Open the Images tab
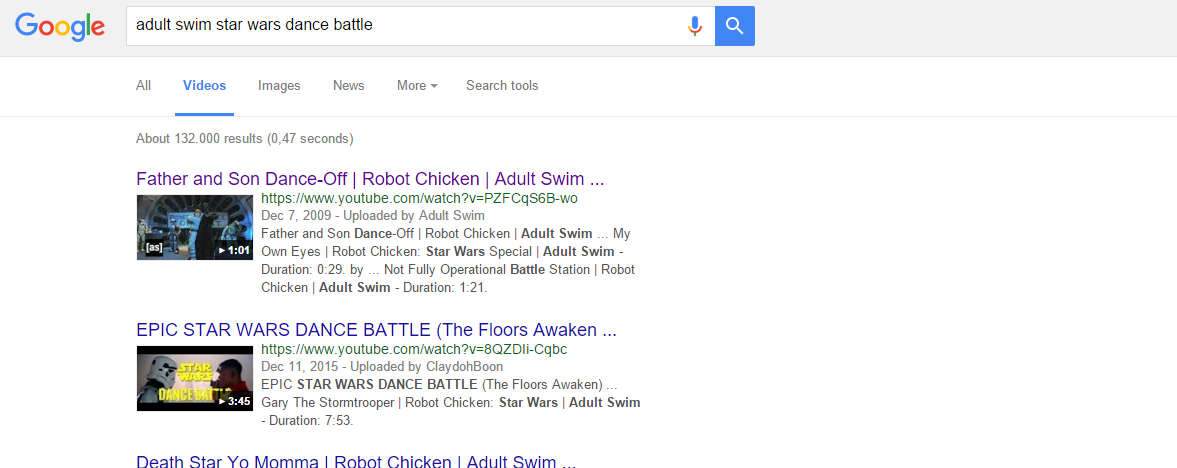 click(279, 86)
